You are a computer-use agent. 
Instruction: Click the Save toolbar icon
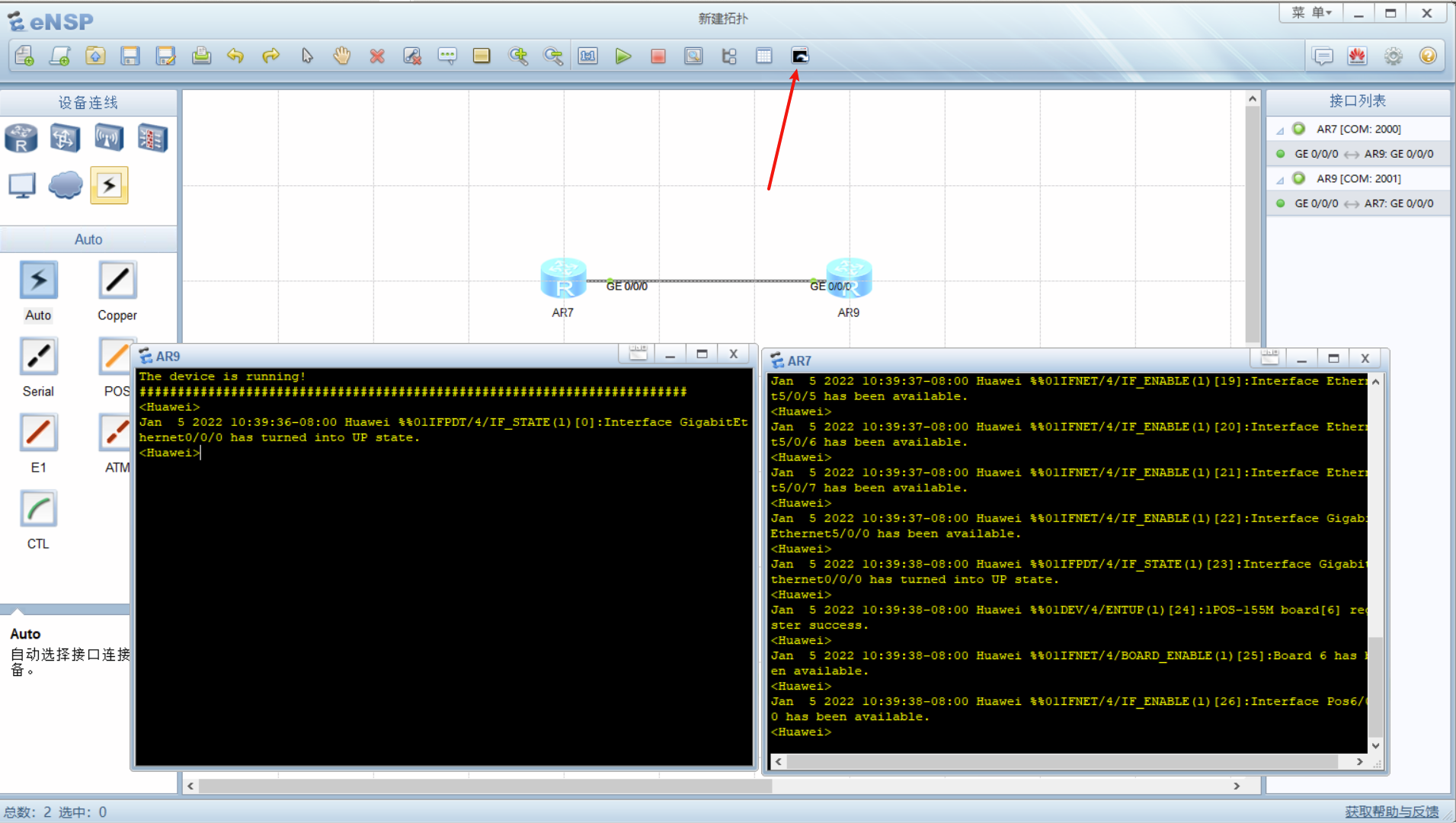pos(130,56)
